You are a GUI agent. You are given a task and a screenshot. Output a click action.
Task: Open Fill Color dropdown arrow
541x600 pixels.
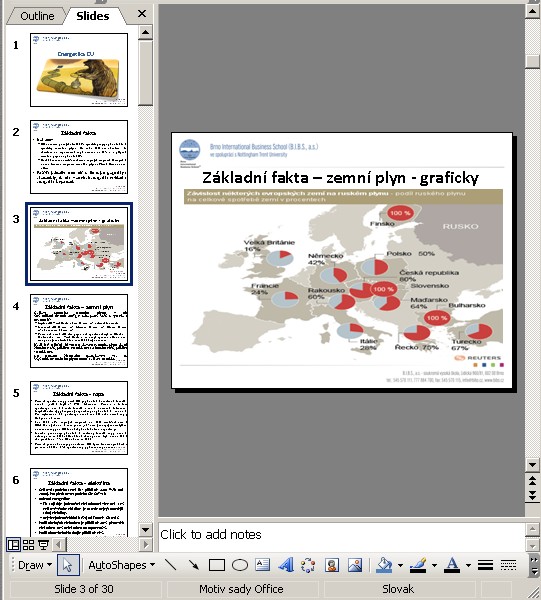tap(400, 565)
